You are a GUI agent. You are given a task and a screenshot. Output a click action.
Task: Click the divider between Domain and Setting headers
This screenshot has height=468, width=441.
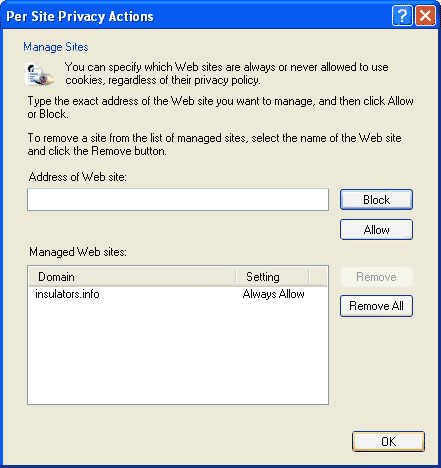pyautogui.click(x=236, y=277)
